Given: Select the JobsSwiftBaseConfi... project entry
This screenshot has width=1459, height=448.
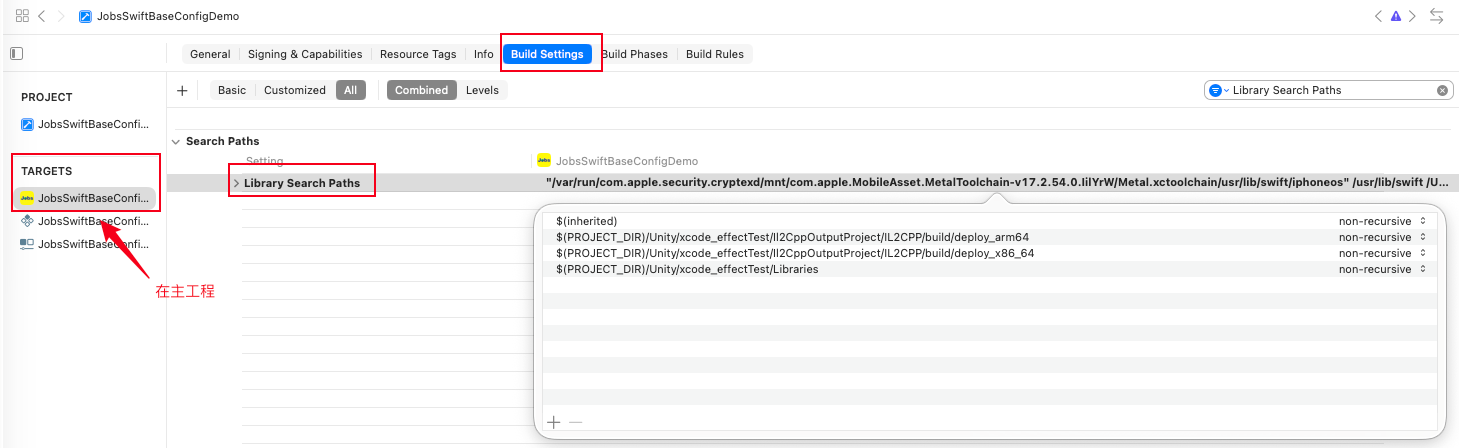Looking at the screenshot, I should [x=84, y=124].
